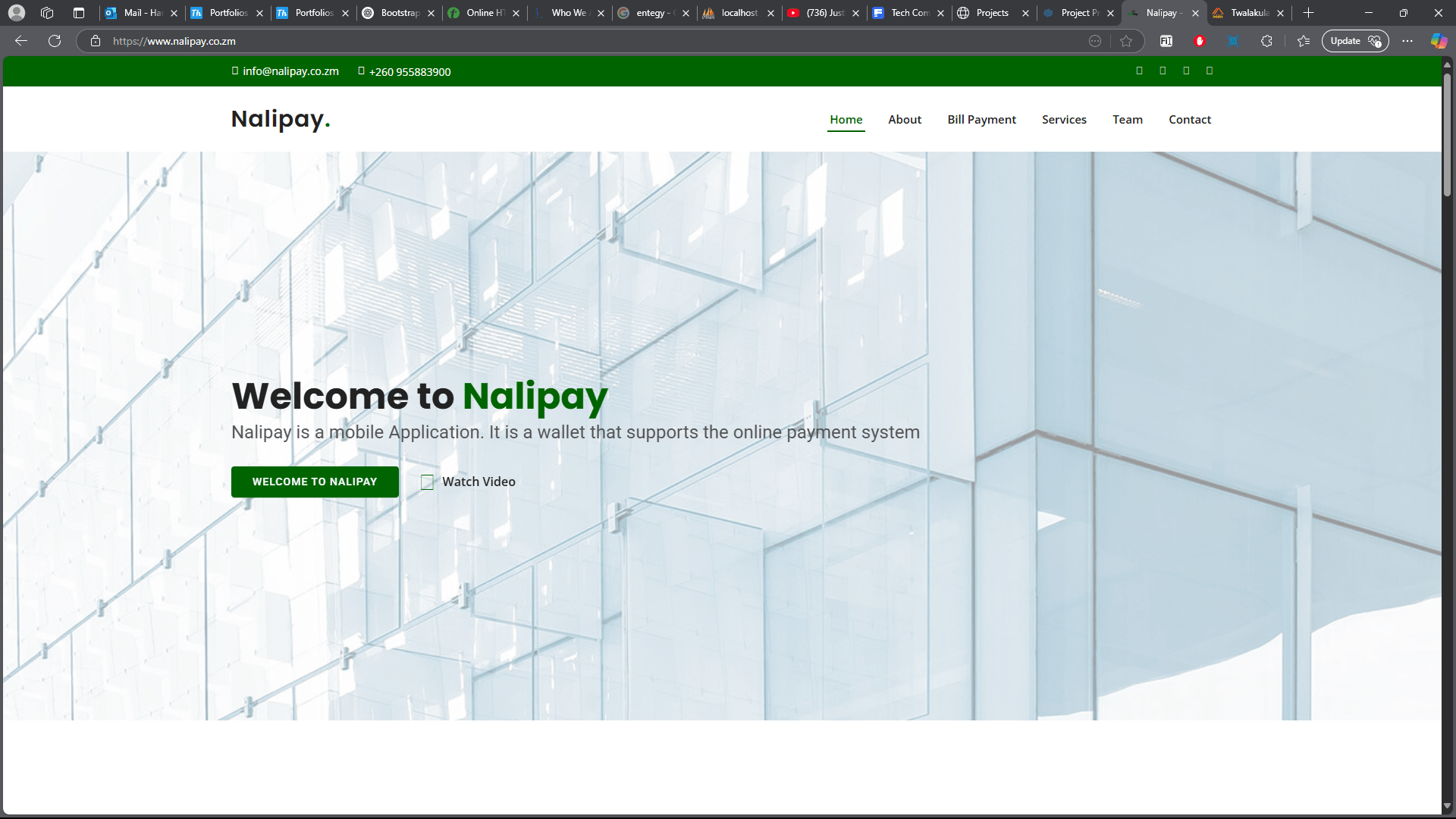Go back with the back arrow

point(21,41)
